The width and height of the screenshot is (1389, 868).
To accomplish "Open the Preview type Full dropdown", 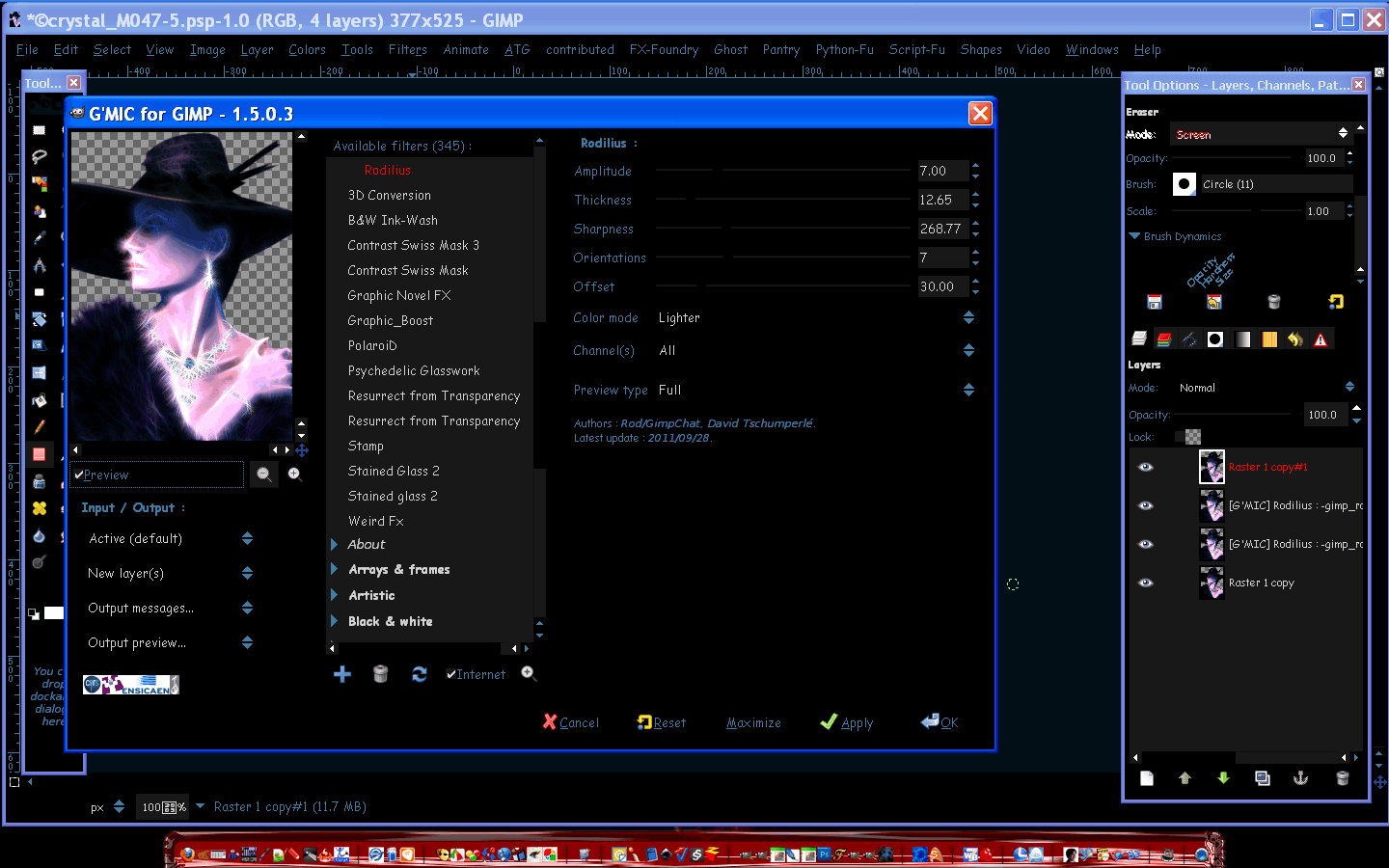I will 816,390.
